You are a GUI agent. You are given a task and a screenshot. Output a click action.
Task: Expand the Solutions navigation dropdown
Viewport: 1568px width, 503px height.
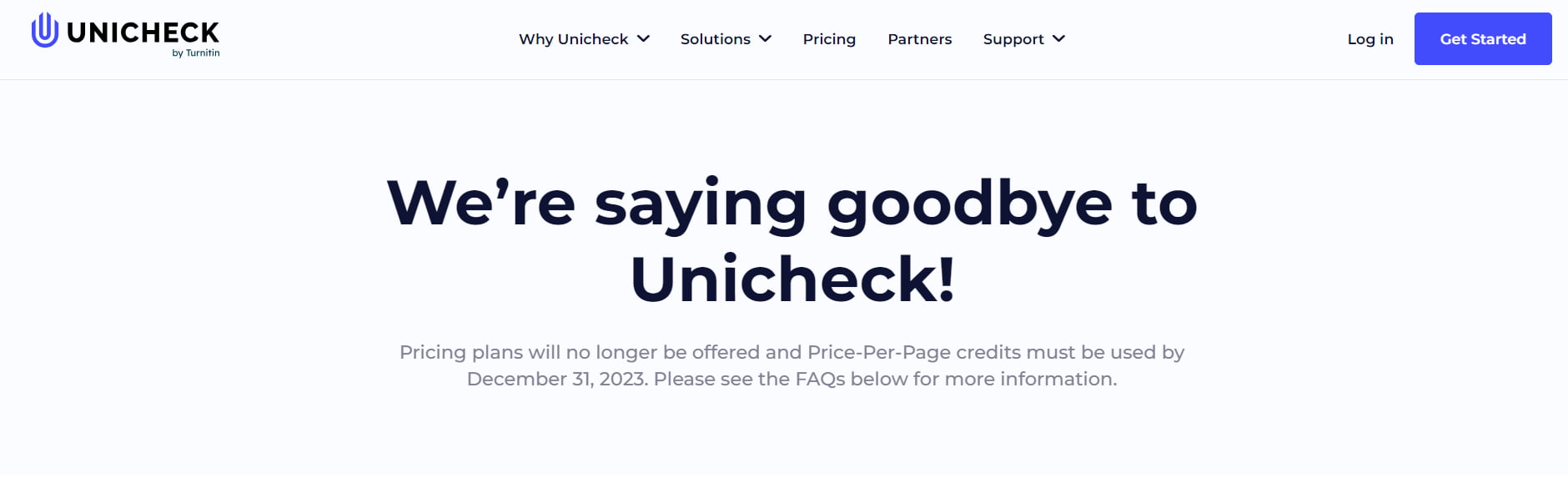pos(715,38)
